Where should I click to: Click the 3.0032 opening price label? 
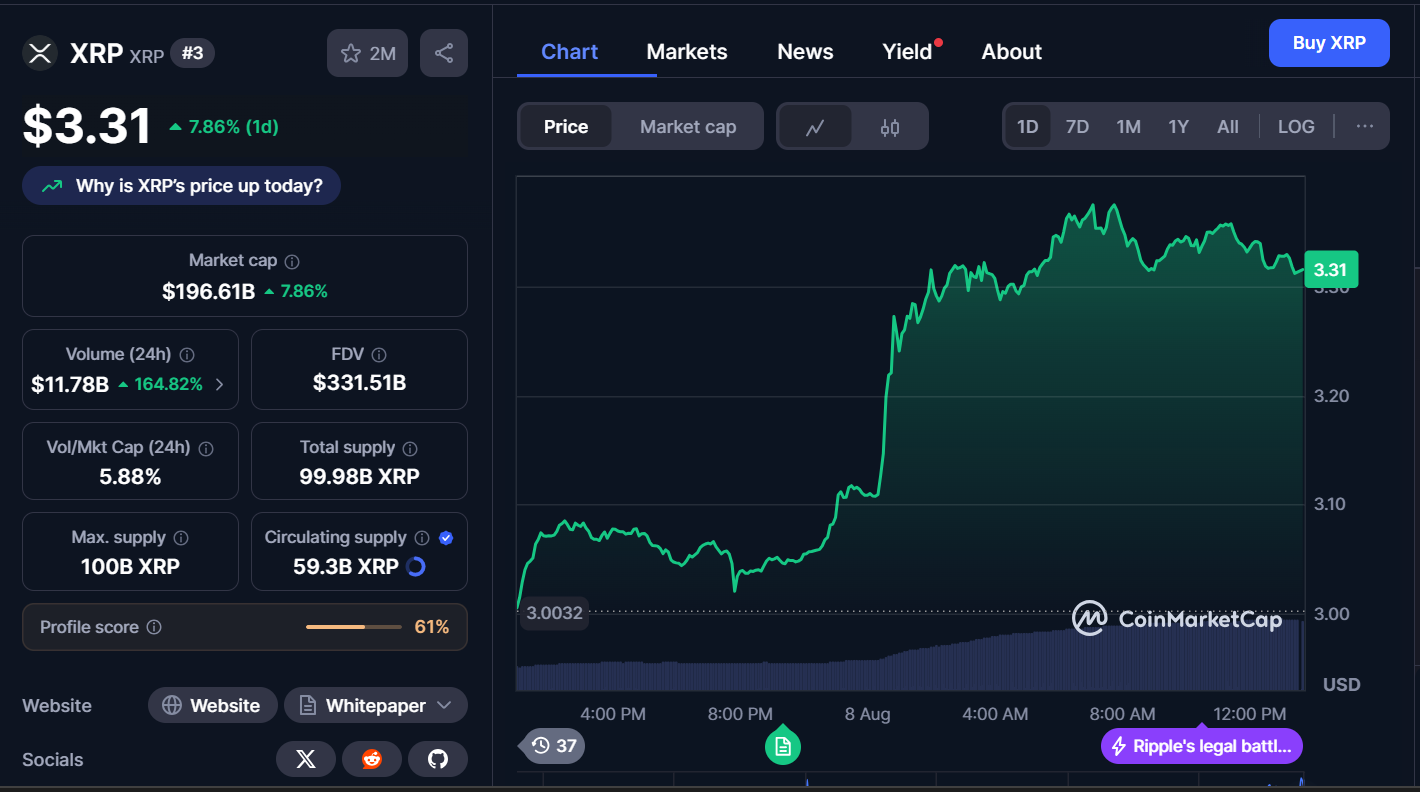(553, 613)
